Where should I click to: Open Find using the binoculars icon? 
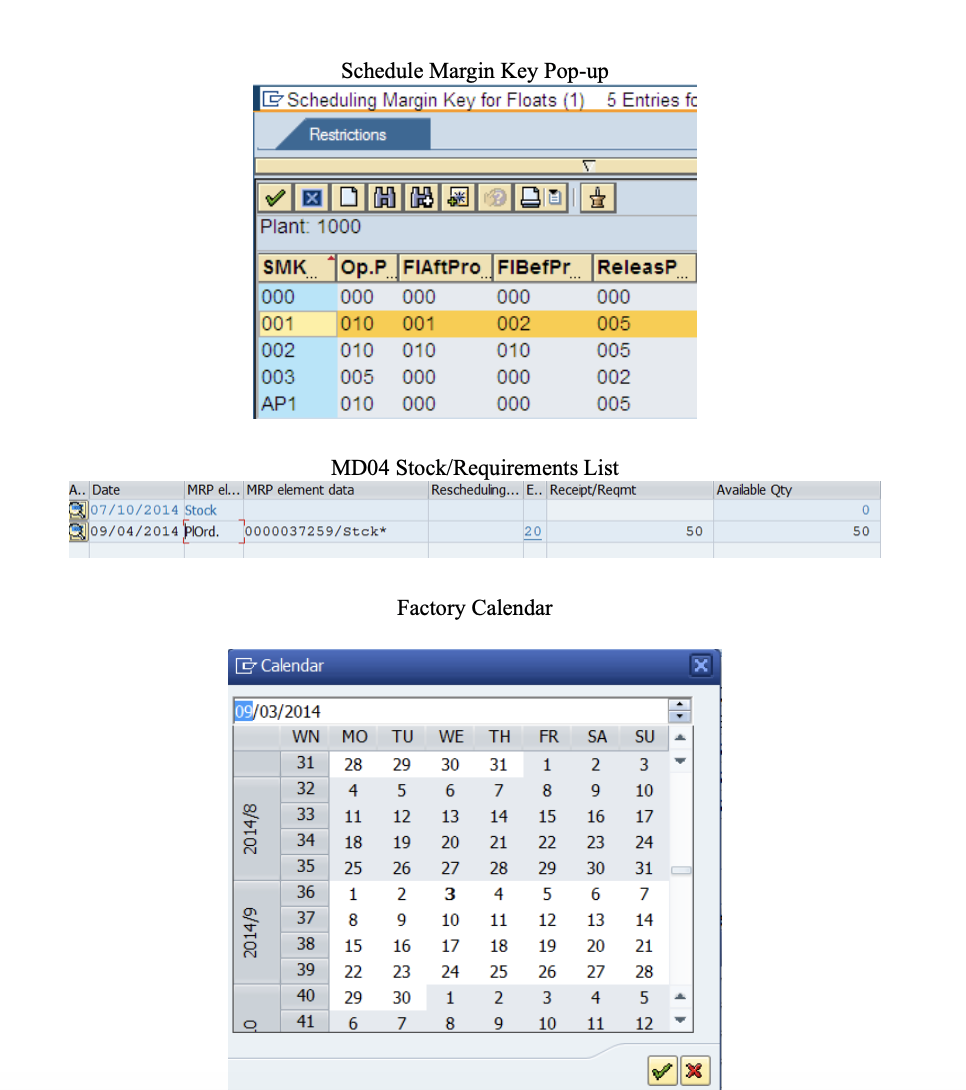[384, 197]
